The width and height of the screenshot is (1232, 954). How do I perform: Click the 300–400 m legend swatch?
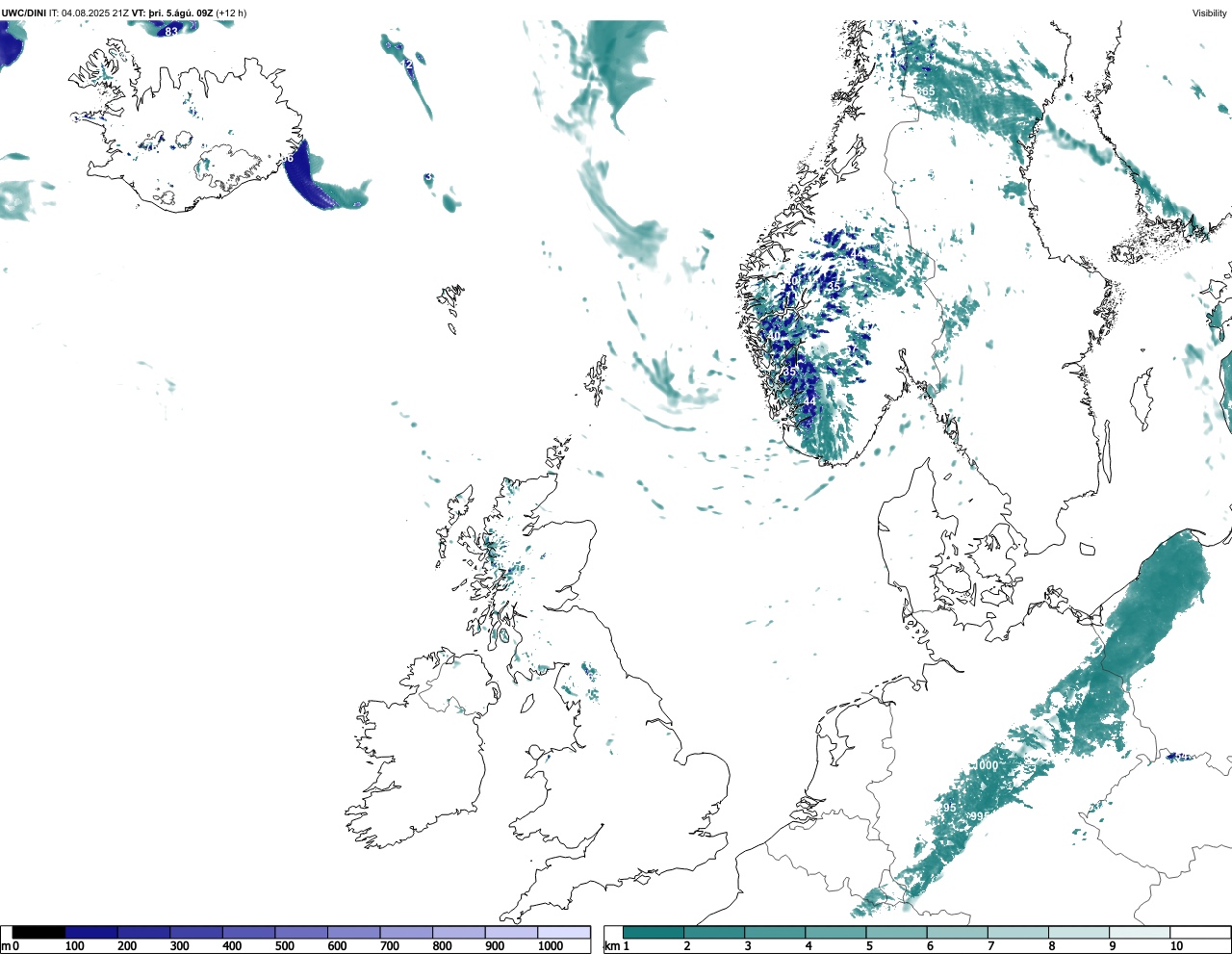click(x=196, y=932)
